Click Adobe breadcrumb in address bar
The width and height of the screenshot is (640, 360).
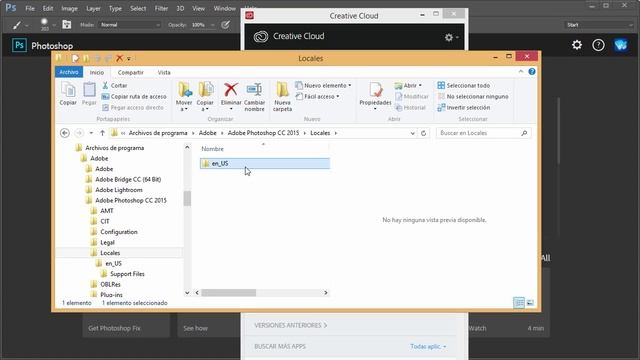point(208,133)
